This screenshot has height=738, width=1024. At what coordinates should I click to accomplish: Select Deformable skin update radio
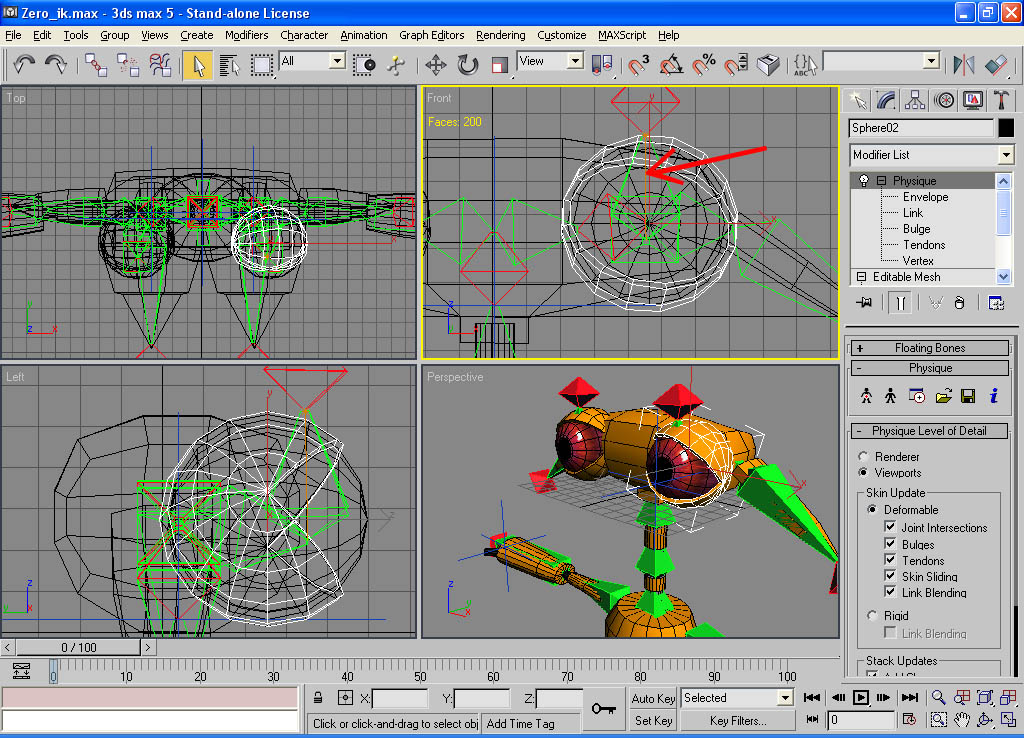pos(872,509)
